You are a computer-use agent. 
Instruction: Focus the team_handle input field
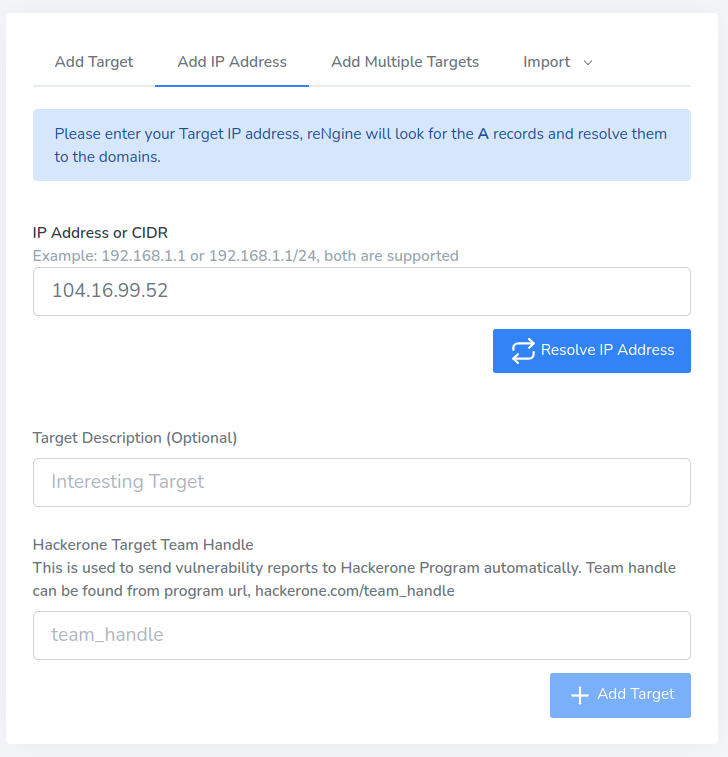click(x=362, y=635)
